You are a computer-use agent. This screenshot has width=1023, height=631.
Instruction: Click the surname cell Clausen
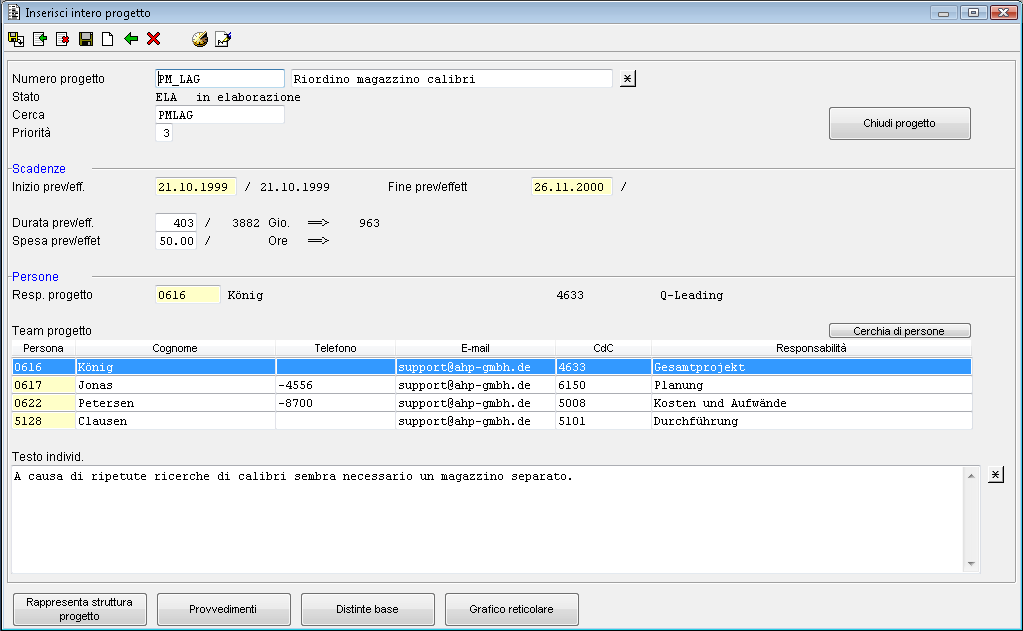click(x=176, y=421)
